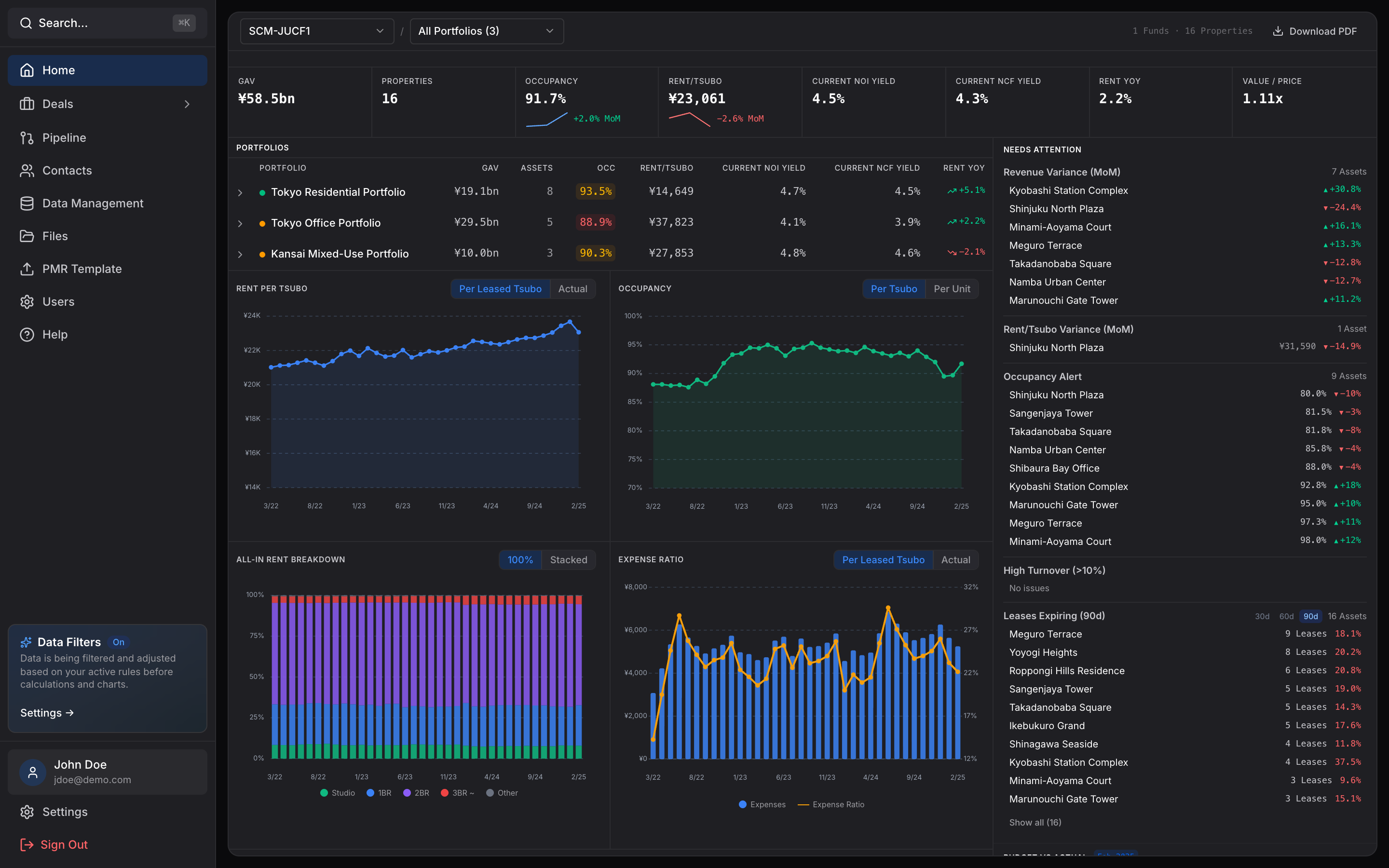The image size is (1389, 868).
Task: Click the Help question mark icon
Action: (x=27, y=334)
